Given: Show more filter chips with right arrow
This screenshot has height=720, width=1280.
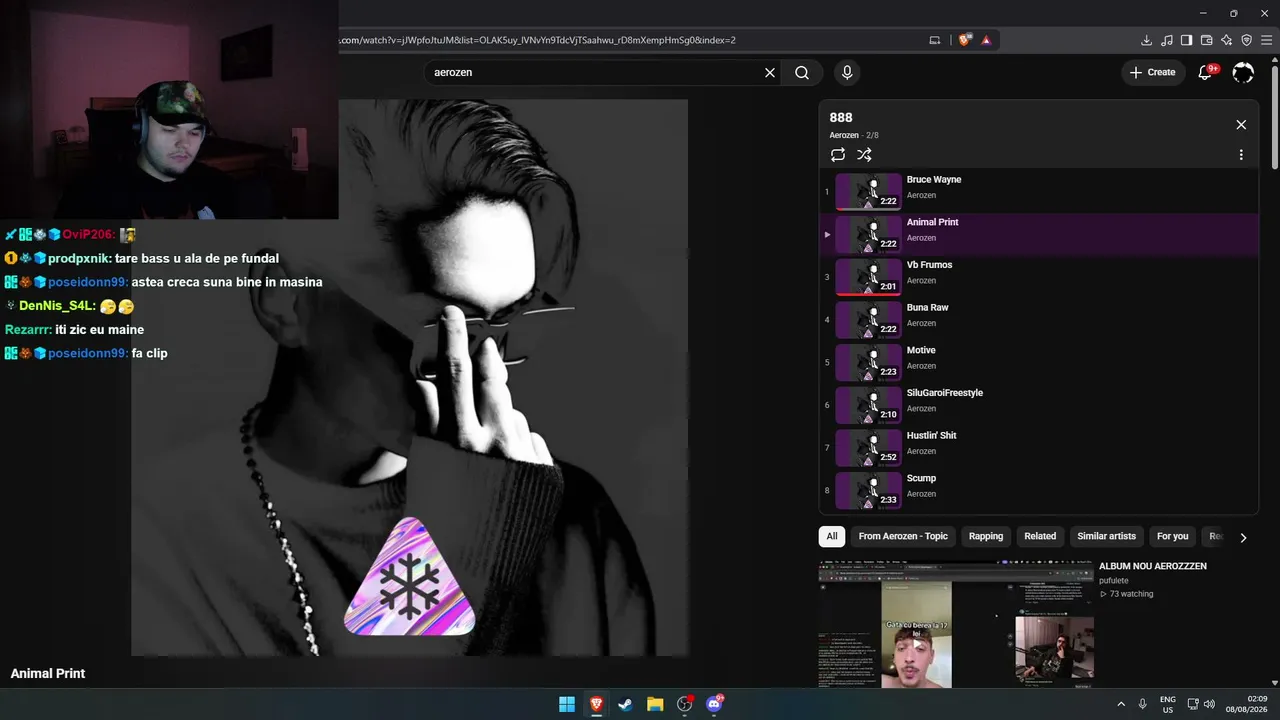Looking at the screenshot, I should 1243,537.
